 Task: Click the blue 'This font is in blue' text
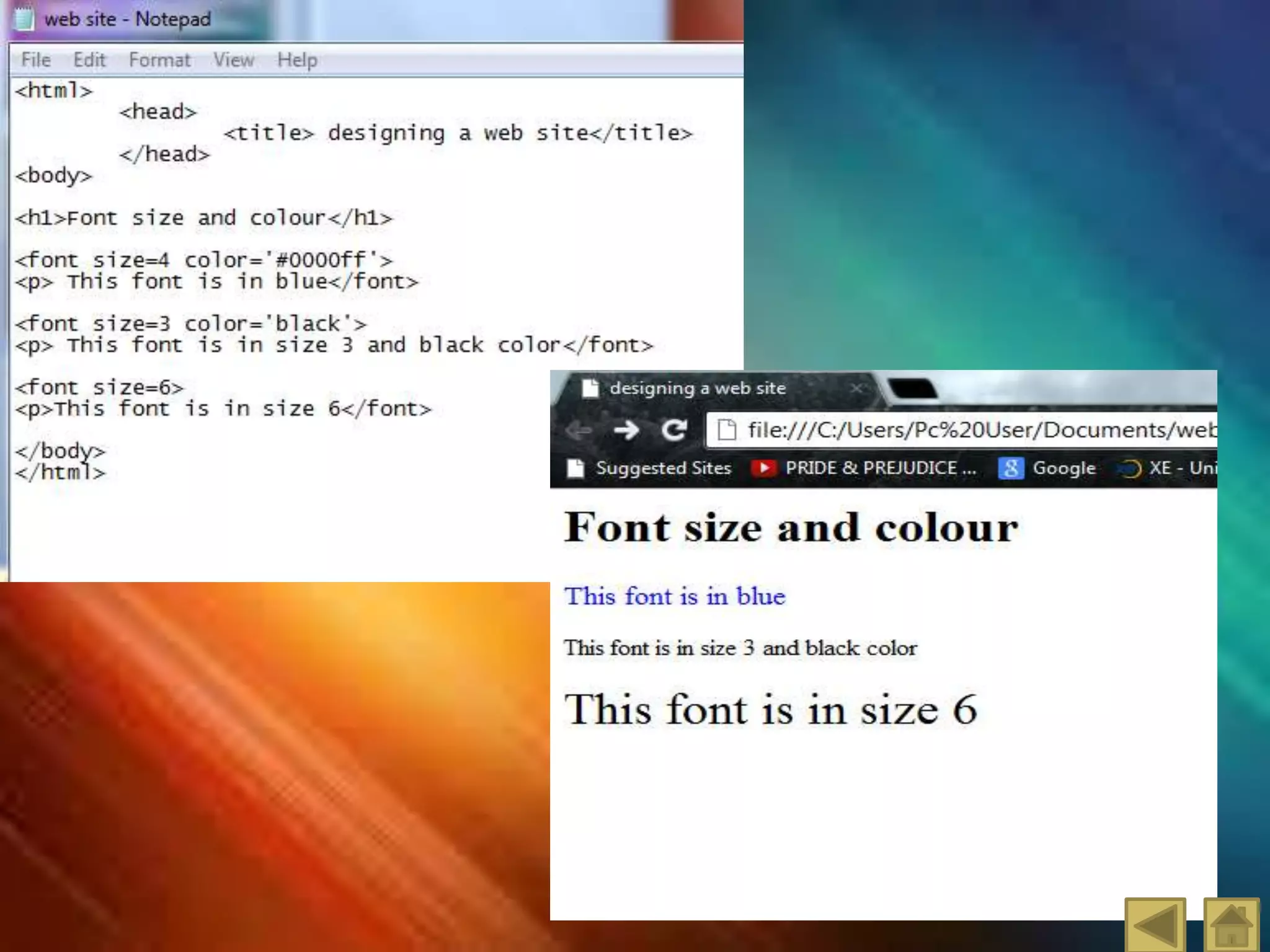click(675, 596)
